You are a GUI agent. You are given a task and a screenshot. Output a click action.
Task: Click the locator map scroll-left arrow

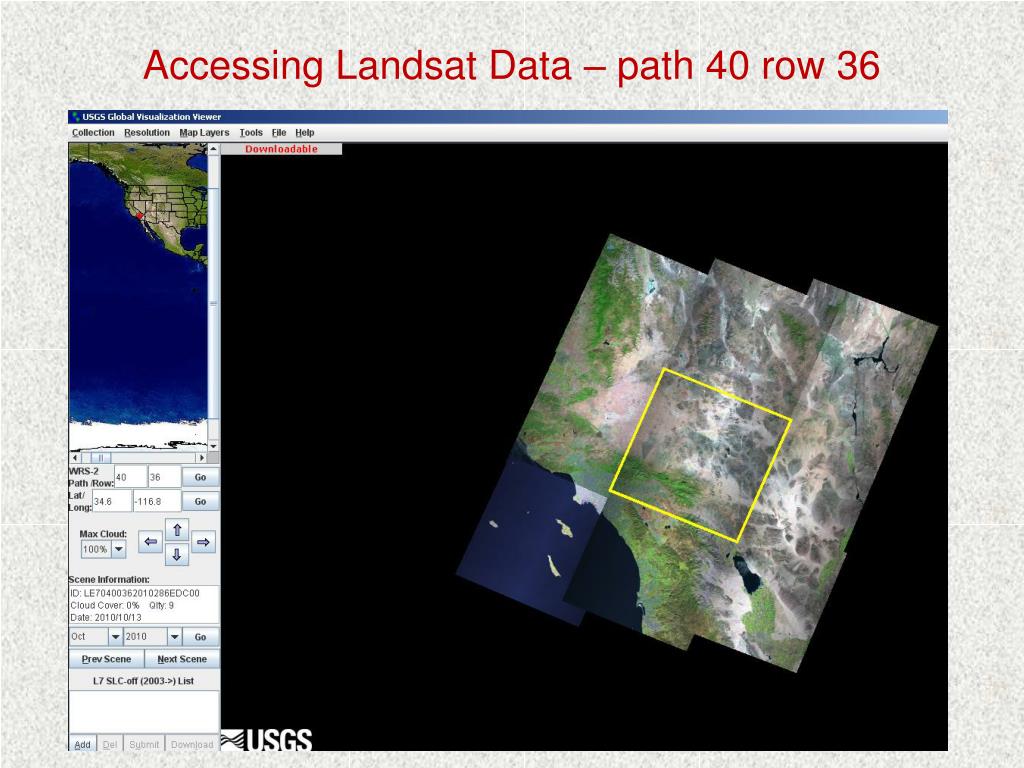74,458
